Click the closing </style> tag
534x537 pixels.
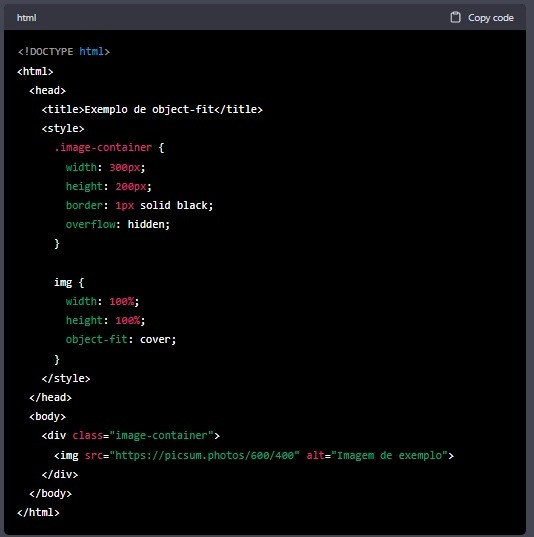pos(66,378)
